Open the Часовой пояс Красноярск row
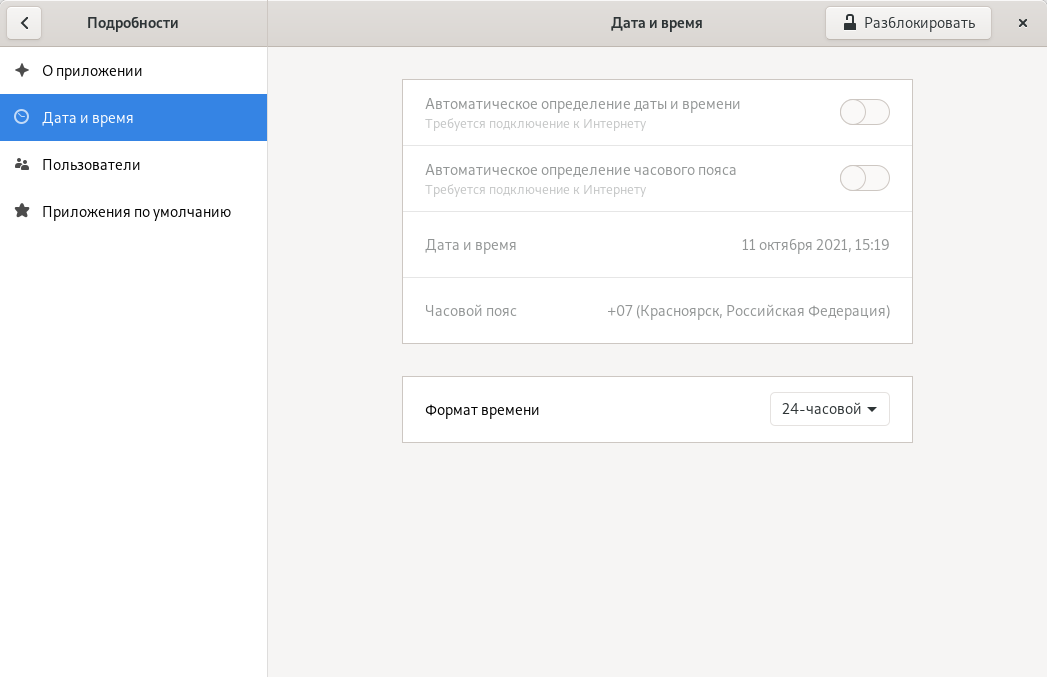The height and width of the screenshot is (677, 1047). point(657,311)
